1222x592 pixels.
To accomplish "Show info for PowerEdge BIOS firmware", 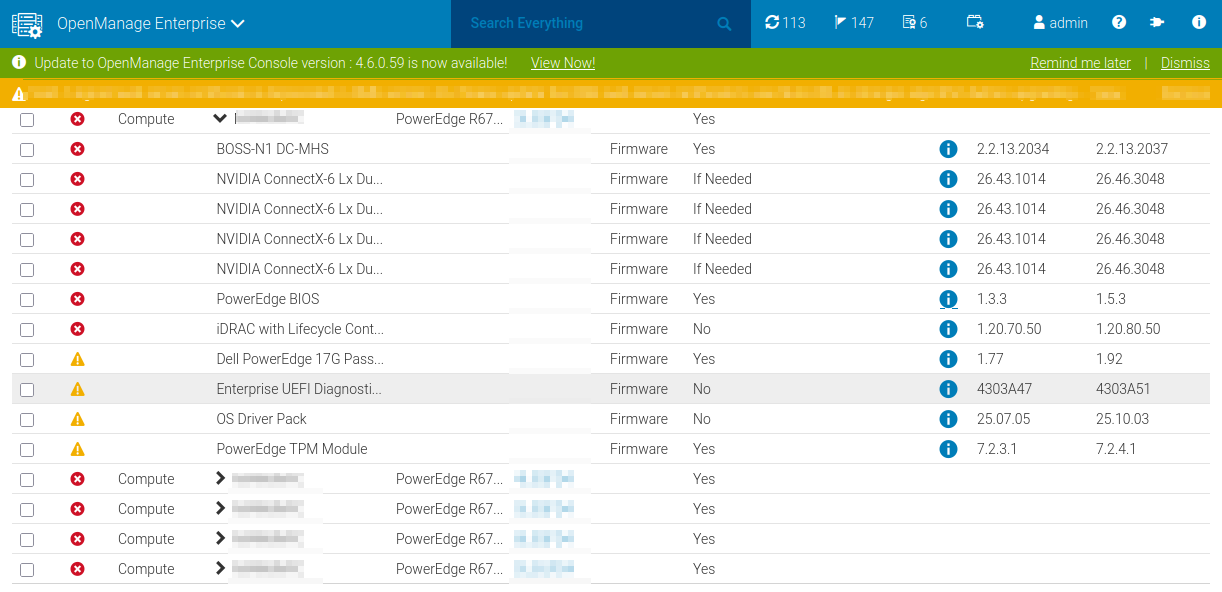I will pyautogui.click(x=948, y=299).
